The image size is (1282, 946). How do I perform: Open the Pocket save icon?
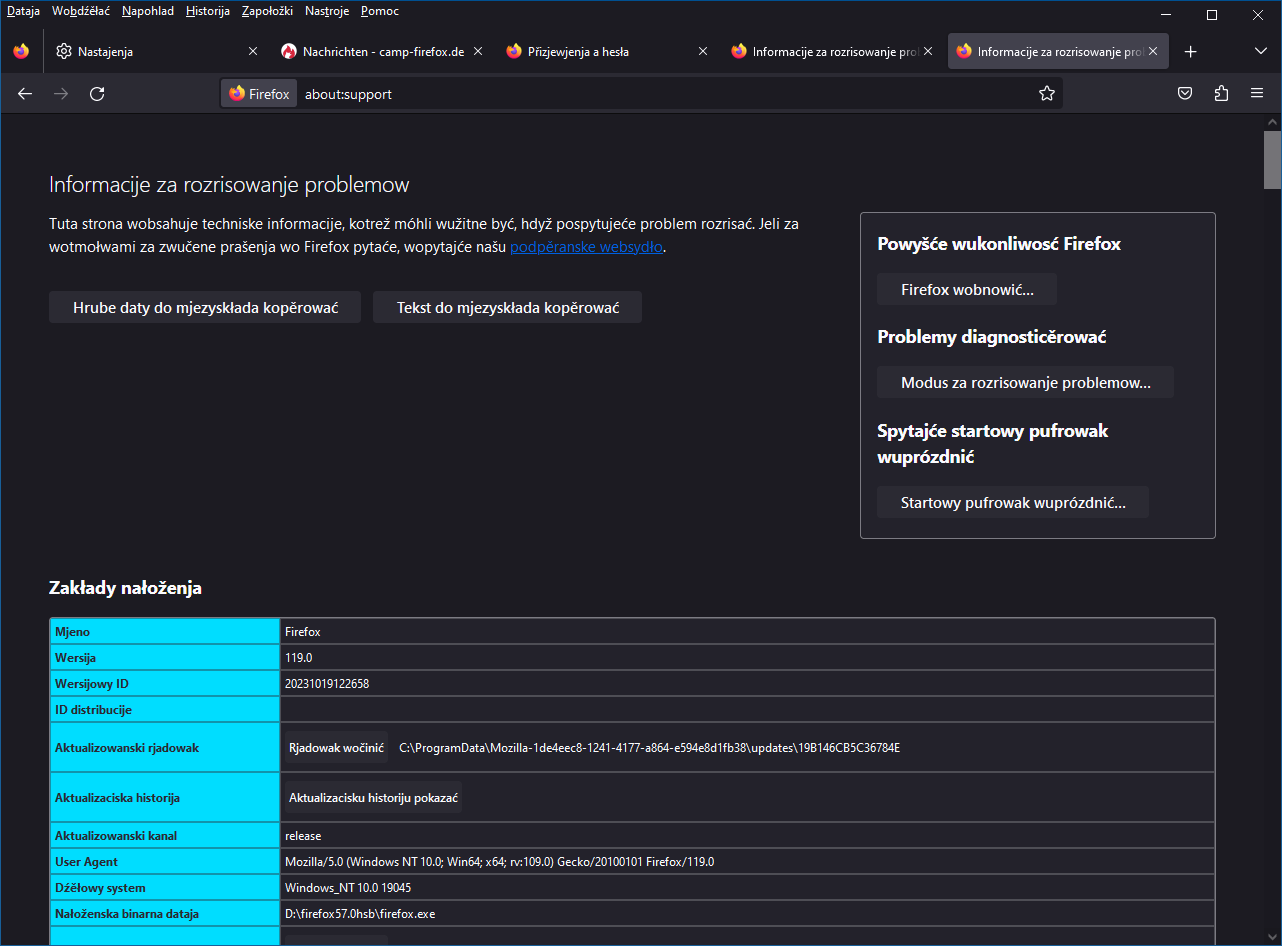point(1184,94)
